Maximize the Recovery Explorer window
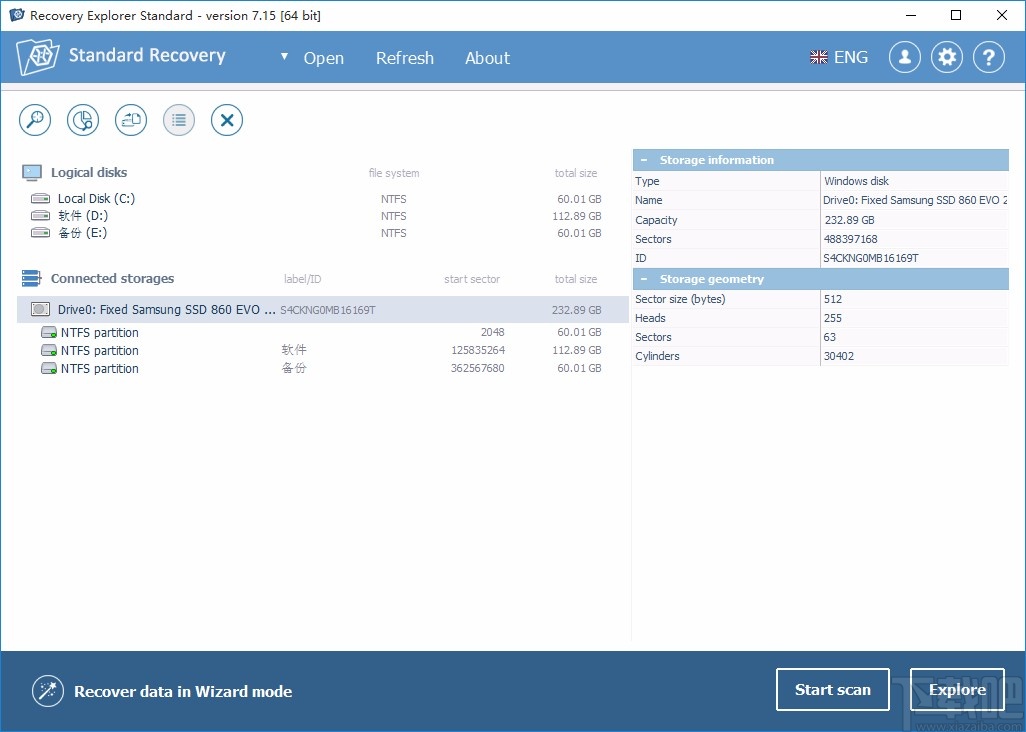 pyautogui.click(x=956, y=15)
